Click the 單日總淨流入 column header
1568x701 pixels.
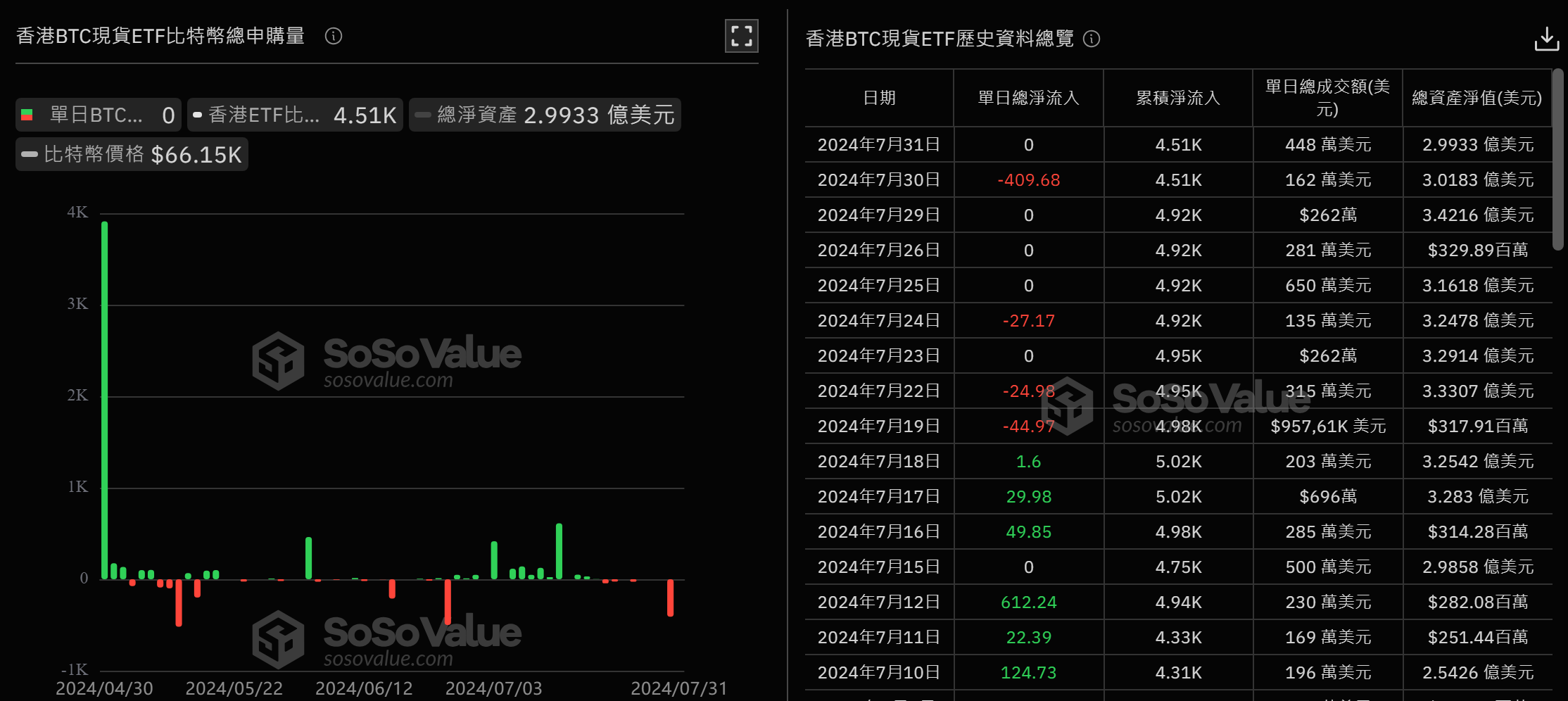(1028, 98)
